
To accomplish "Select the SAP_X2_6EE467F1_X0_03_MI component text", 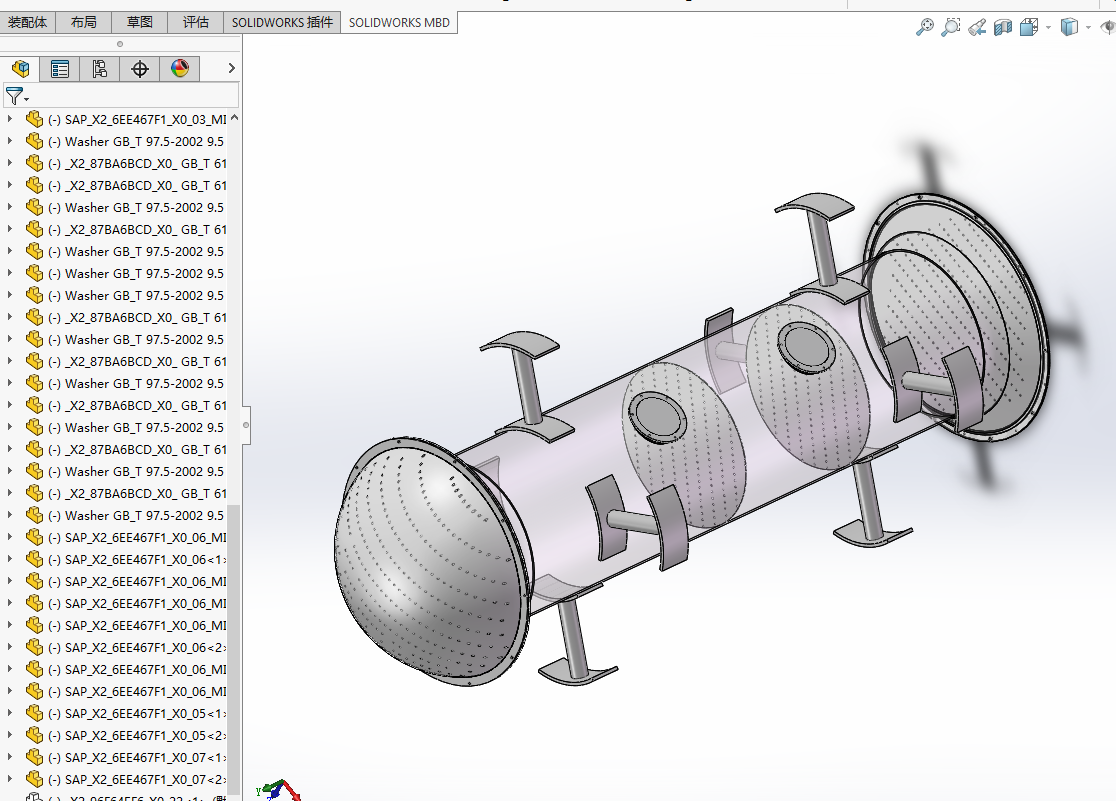I will pyautogui.click(x=137, y=120).
